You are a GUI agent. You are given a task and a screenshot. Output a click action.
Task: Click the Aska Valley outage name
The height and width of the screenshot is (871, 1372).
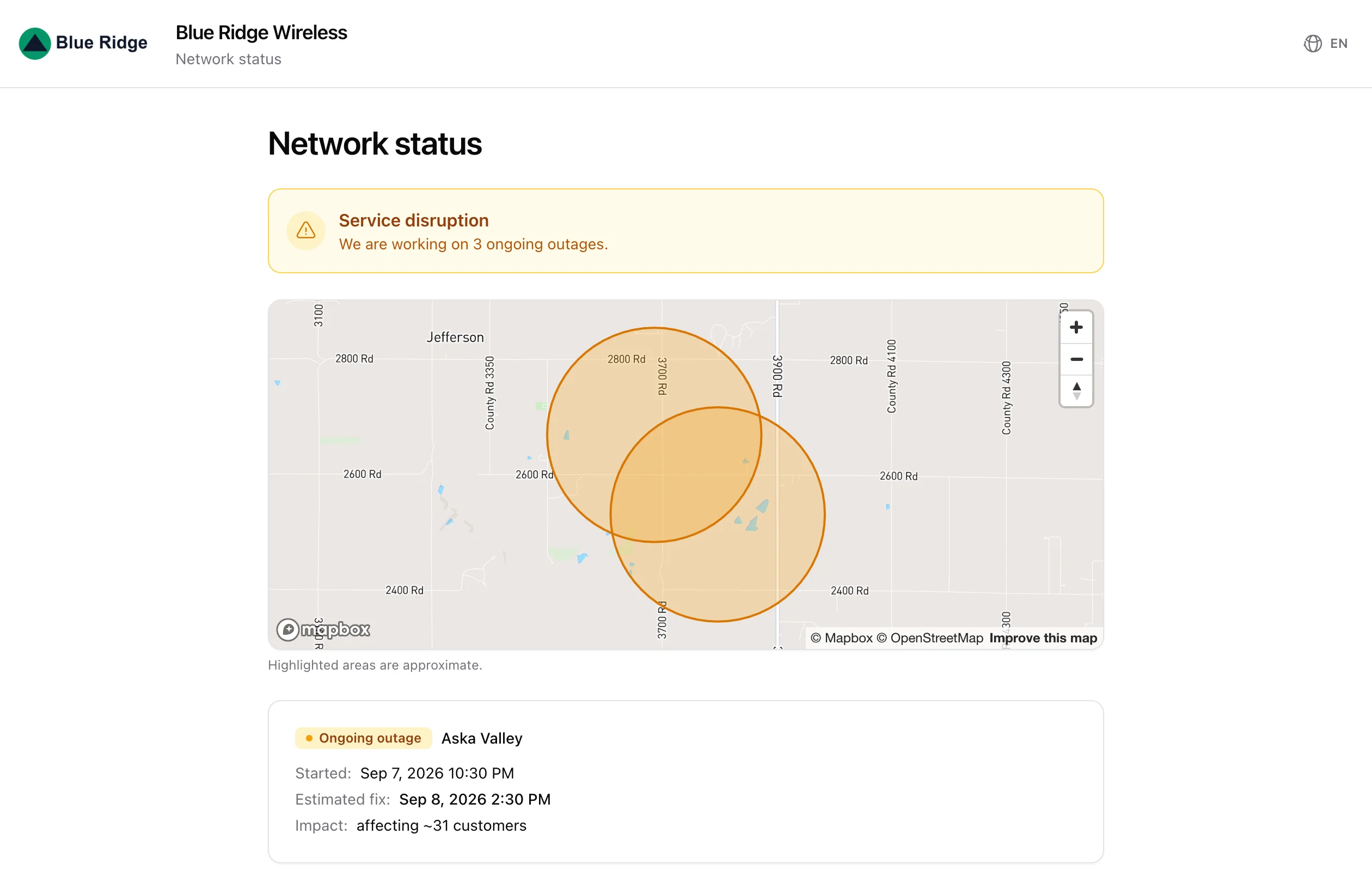pos(481,738)
